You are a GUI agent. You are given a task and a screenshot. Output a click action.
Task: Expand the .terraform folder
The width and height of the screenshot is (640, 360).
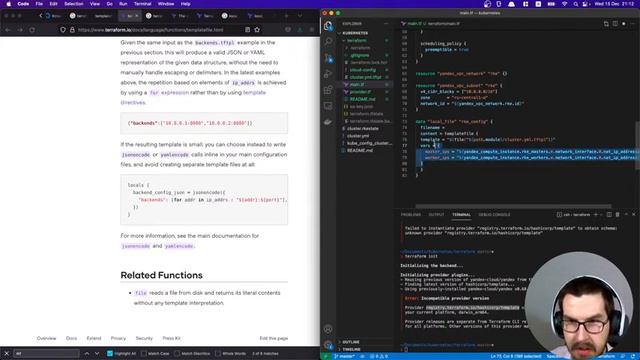tap(360, 48)
